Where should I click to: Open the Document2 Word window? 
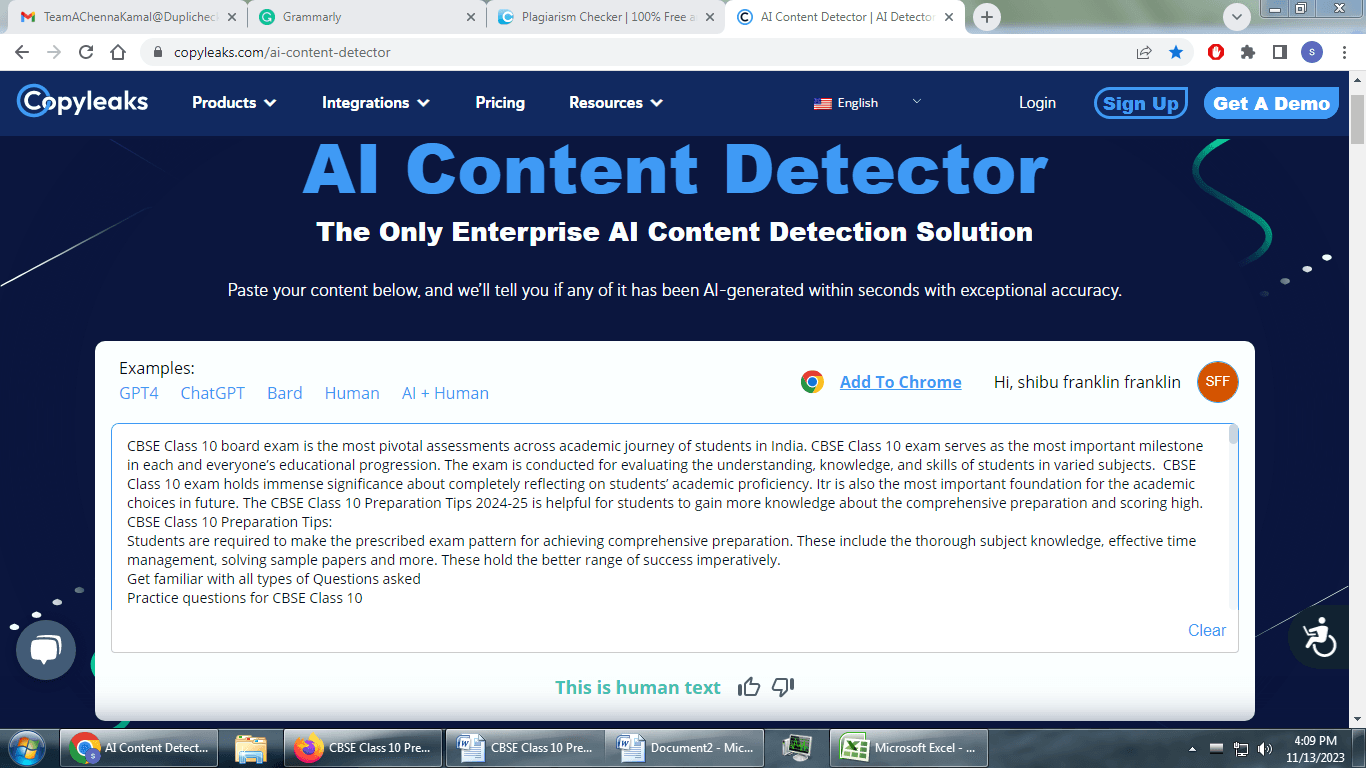click(687, 747)
